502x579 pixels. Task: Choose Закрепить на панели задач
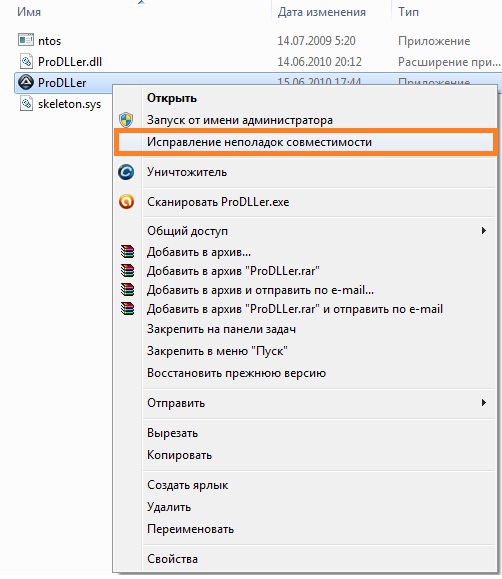tap(221, 329)
